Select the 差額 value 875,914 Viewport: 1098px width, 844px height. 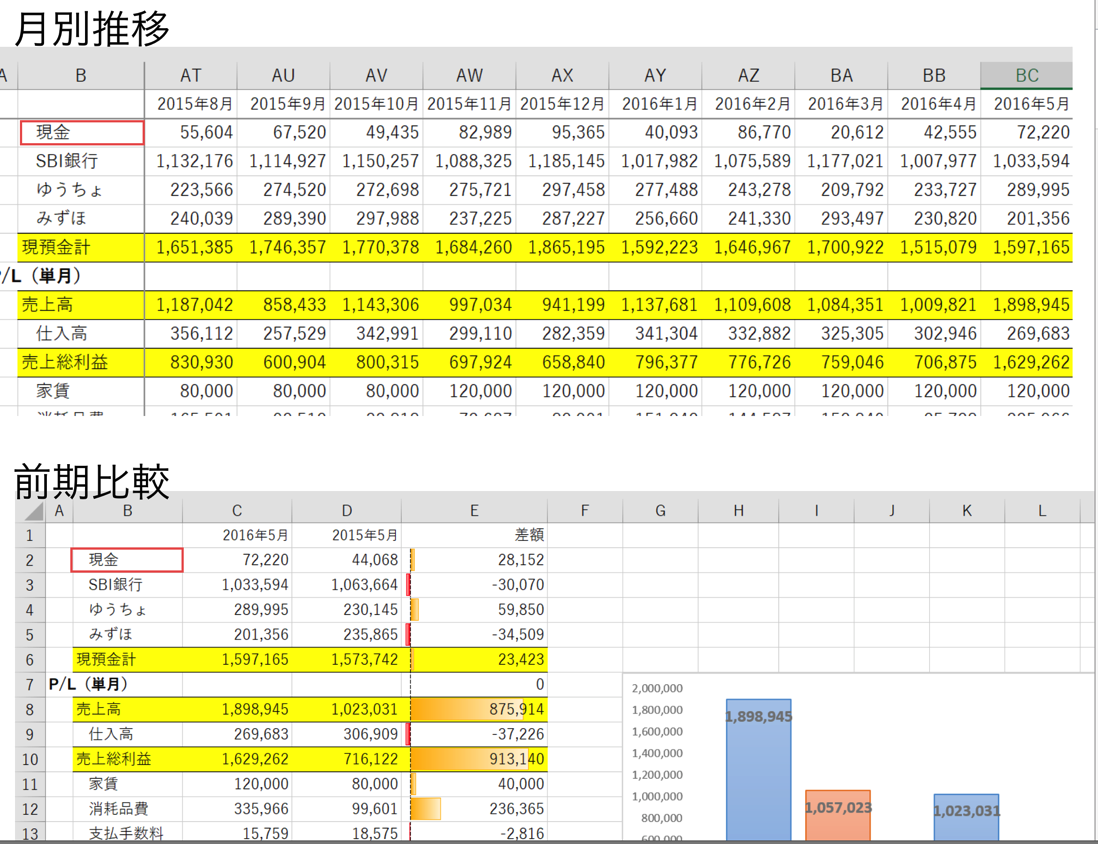click(474, 710)
